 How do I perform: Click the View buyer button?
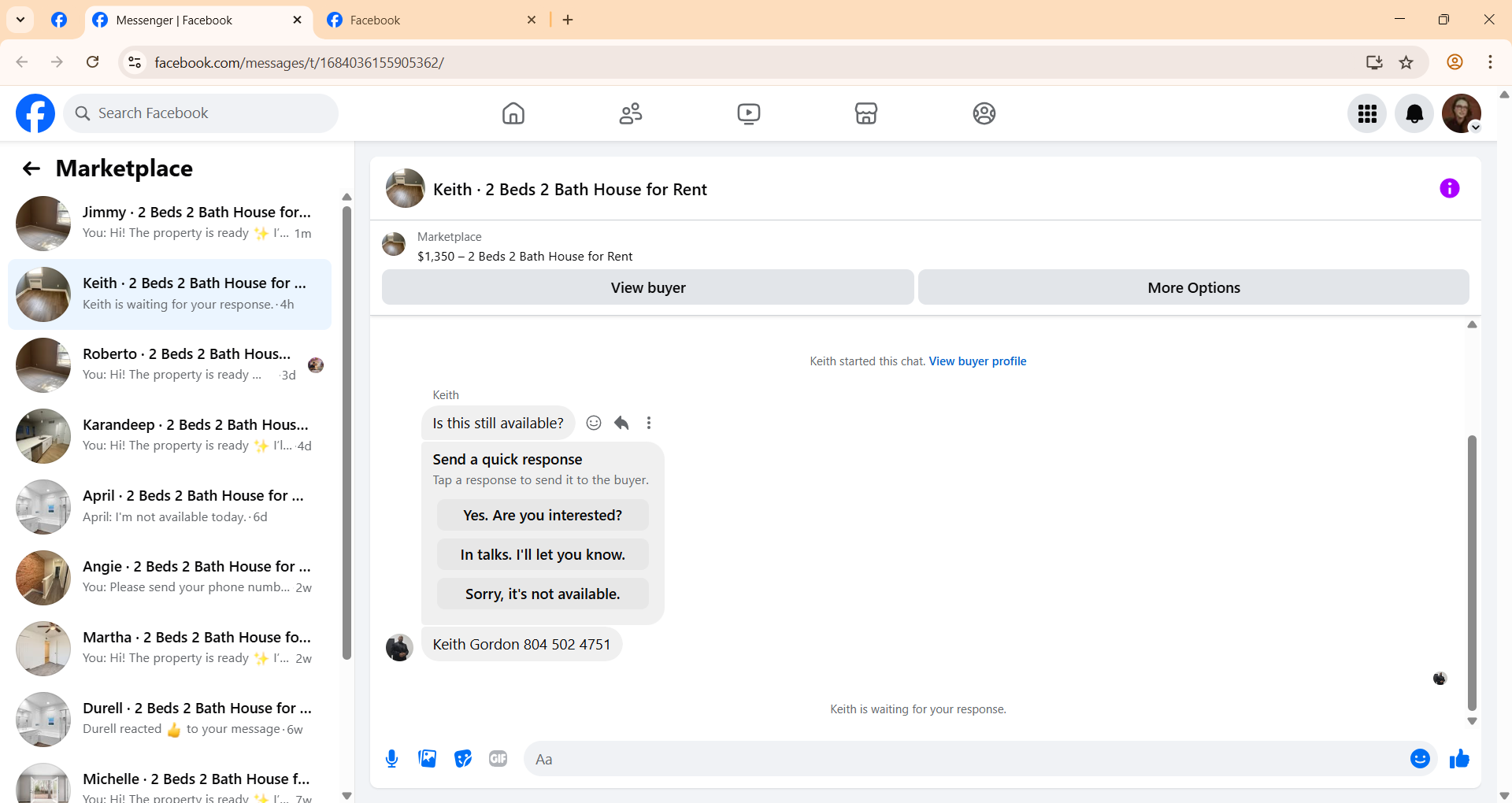(648, 287)
